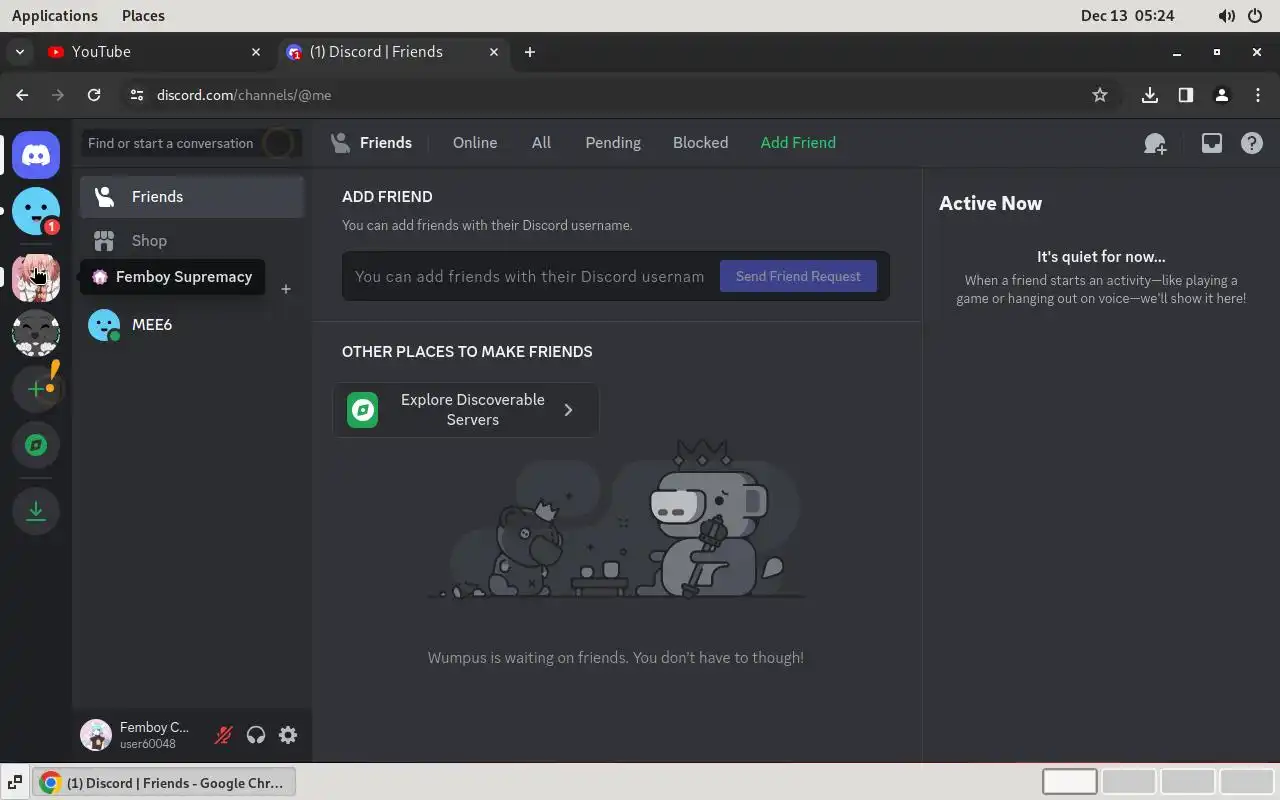Open the Applications menu

[55, 16]
